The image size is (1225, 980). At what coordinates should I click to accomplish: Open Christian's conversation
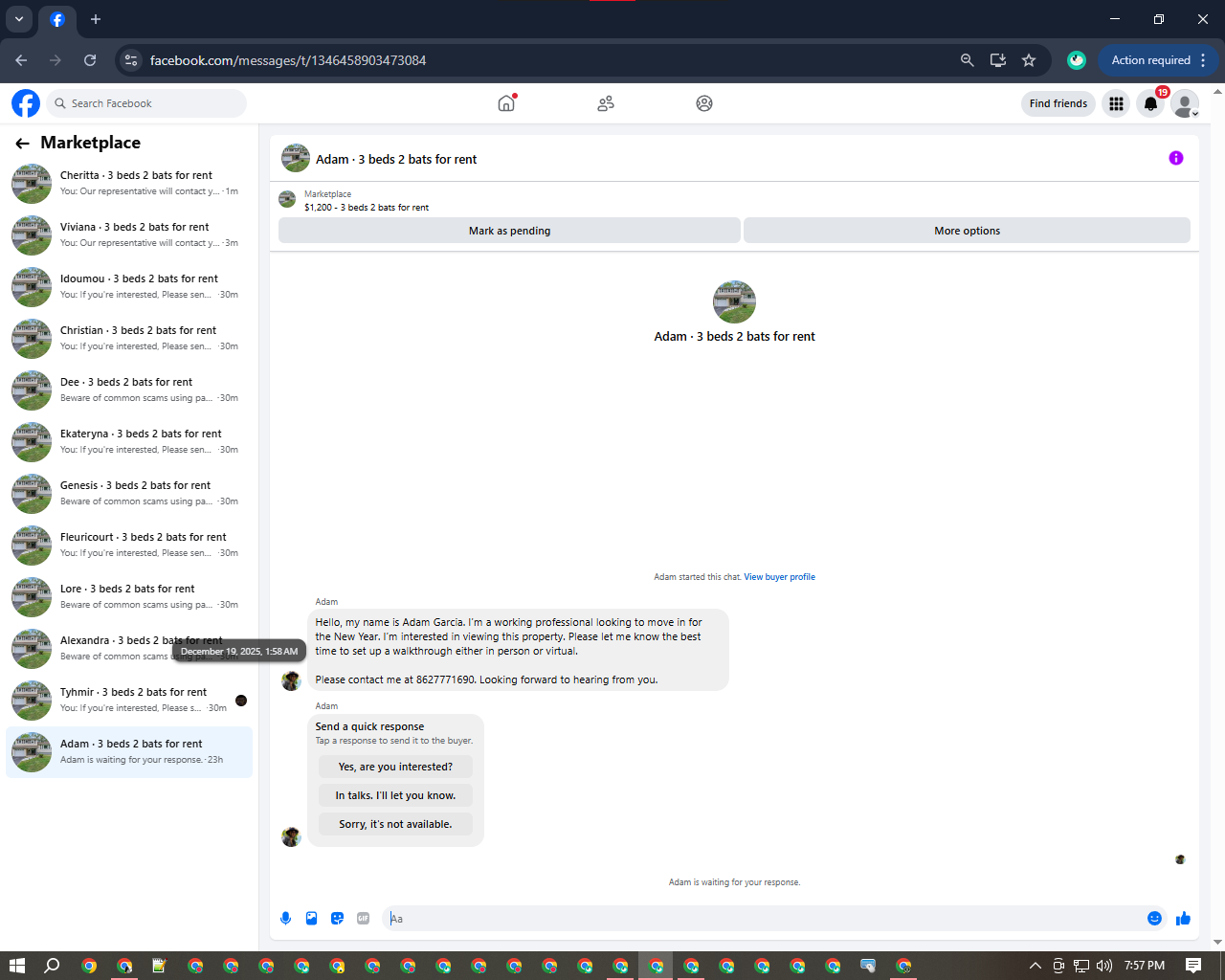pyautogui.click(x=129, y=339)
